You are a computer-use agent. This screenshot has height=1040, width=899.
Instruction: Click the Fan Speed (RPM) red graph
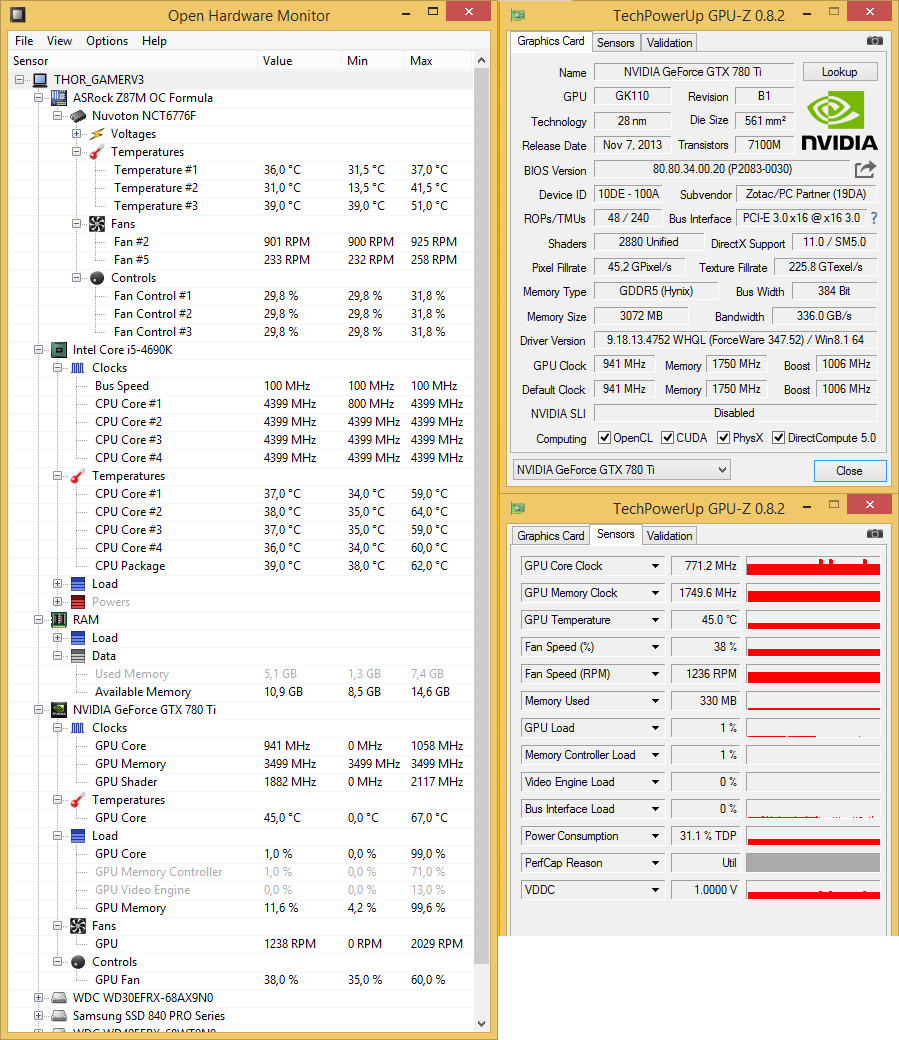click(x=813, y=674)
